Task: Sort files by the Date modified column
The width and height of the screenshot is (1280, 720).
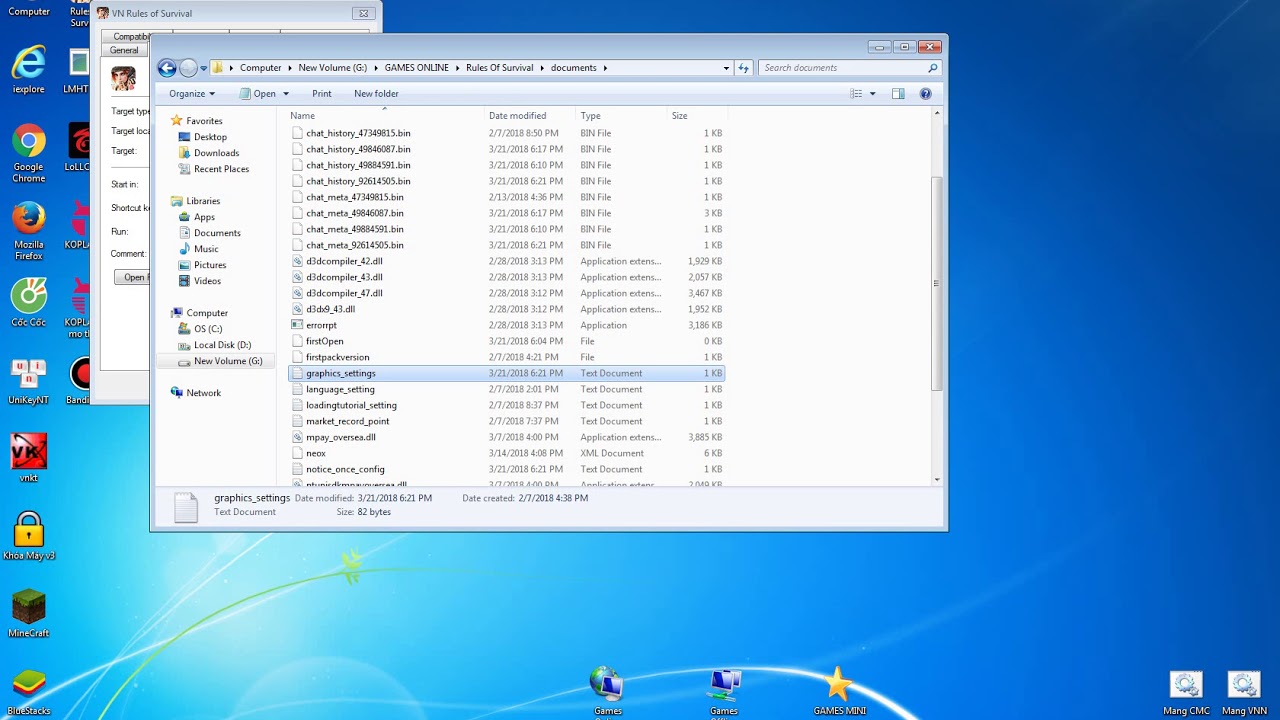Action: (531, 116)
